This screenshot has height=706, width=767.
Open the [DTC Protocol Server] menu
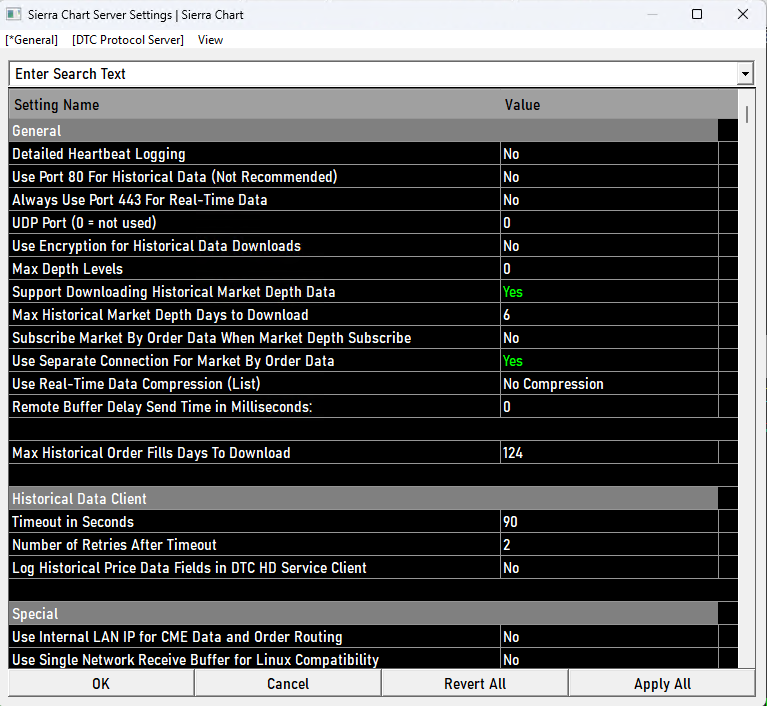pyautogui.click(x=128, y=40)
